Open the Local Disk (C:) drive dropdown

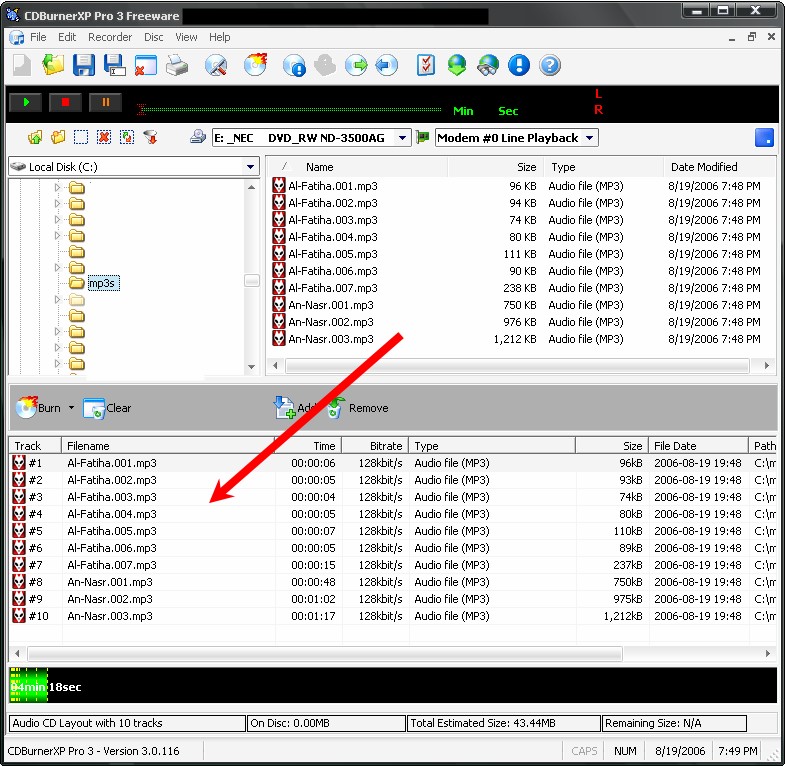tap(250, 167)
